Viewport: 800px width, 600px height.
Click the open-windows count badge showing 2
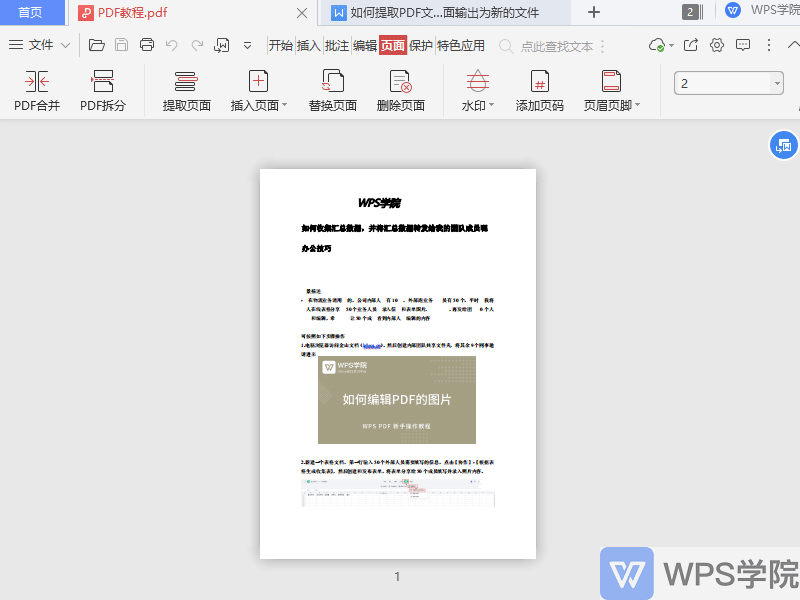(x=690, y=12)
